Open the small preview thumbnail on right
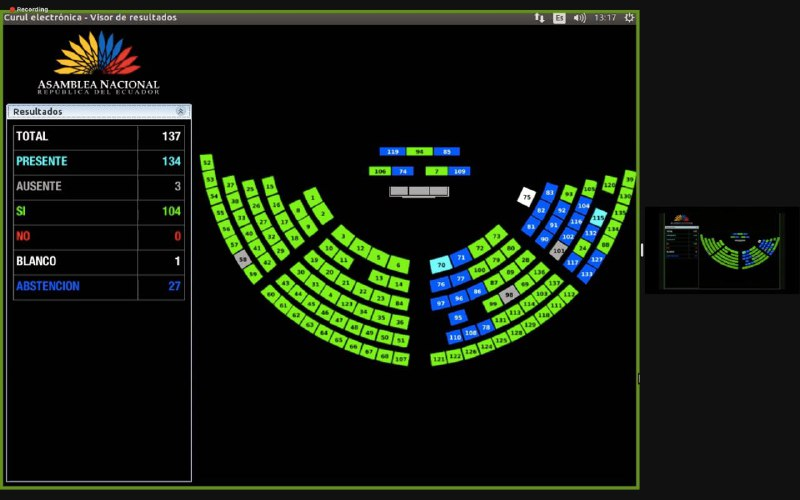 point(721,249)
